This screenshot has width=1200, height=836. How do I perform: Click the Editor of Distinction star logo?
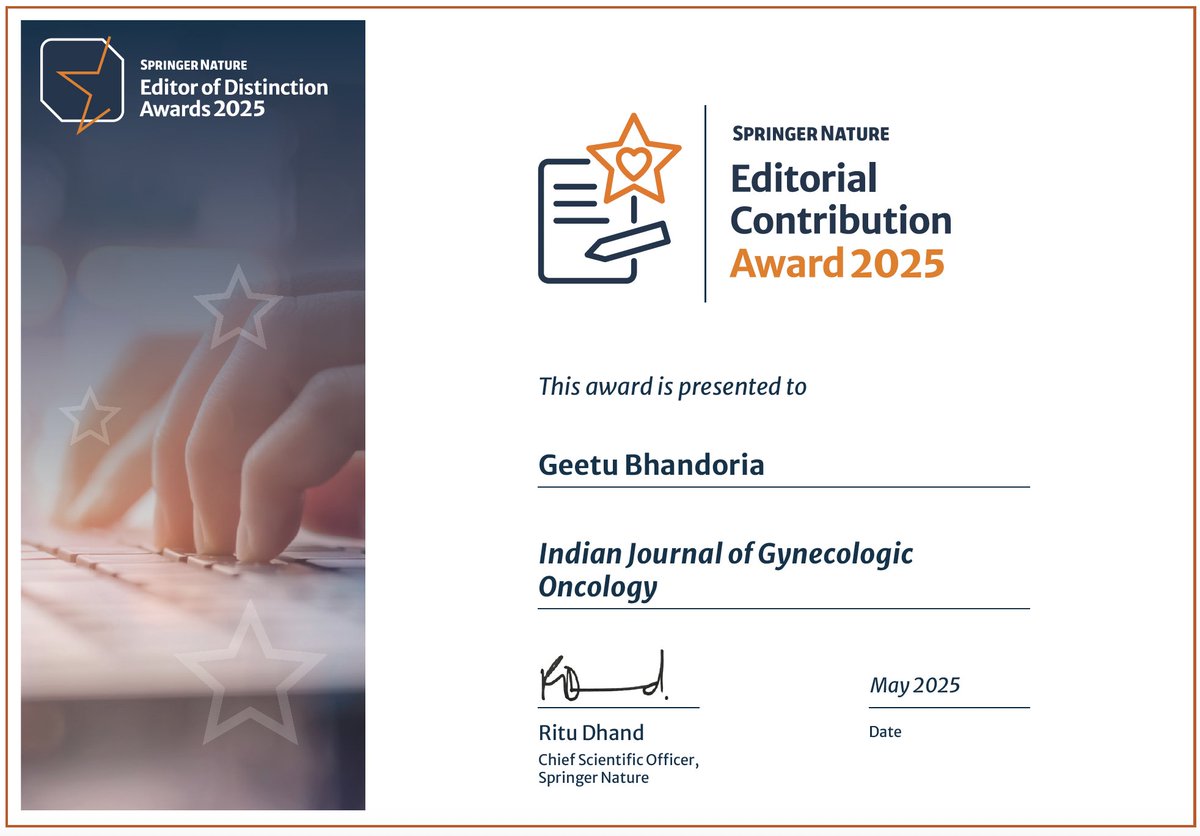(82, 85)
